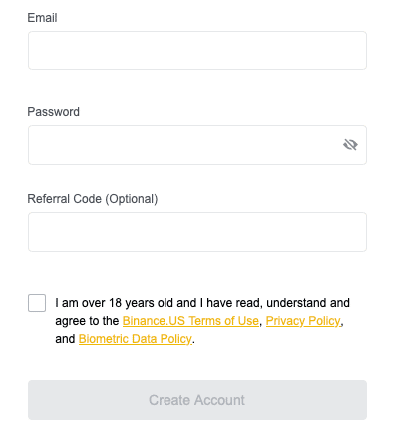Click the Email input field
The height and width of the screenshot is (426, 397).
tap(197, 51)
